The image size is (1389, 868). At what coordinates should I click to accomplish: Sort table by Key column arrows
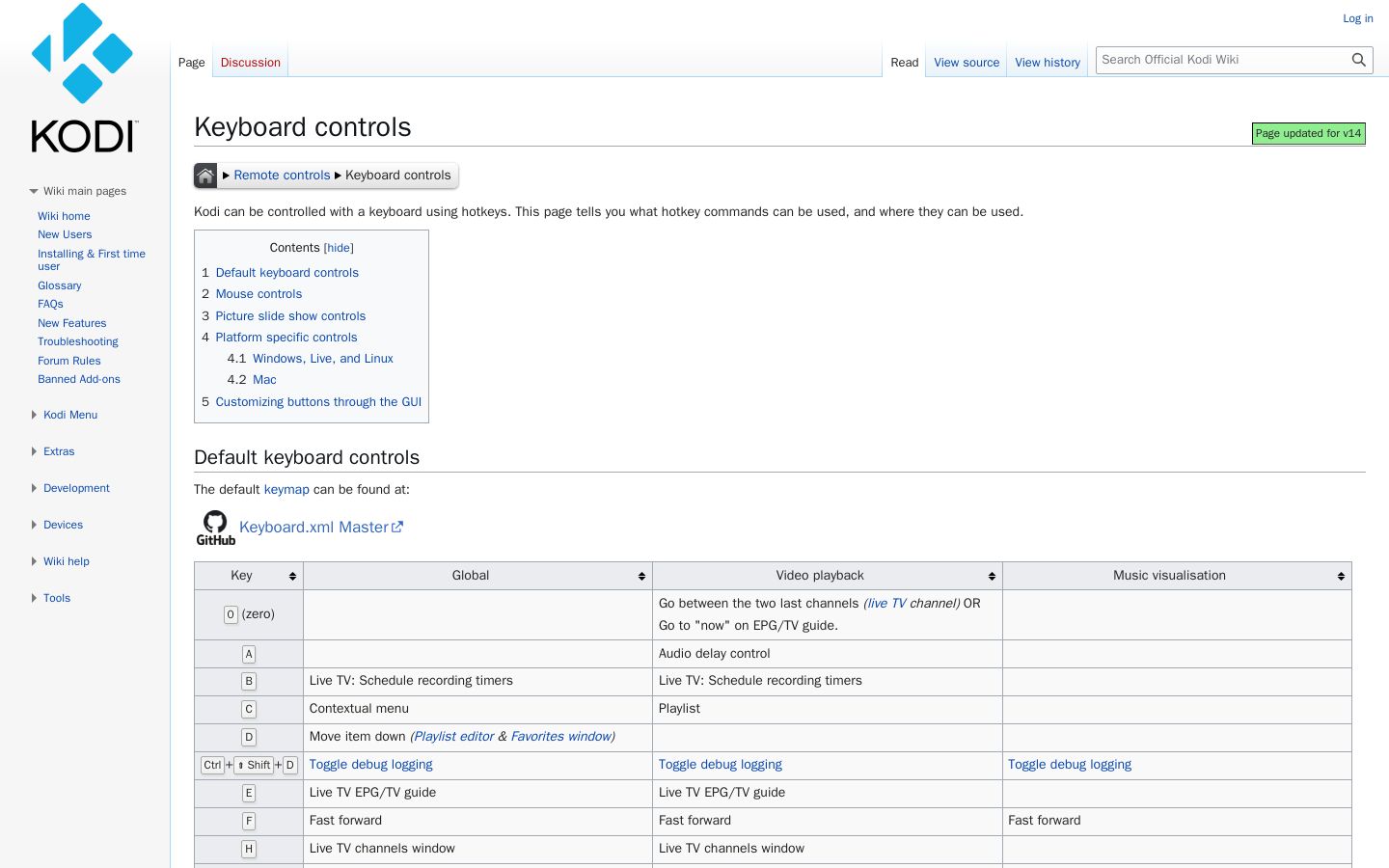292,576
